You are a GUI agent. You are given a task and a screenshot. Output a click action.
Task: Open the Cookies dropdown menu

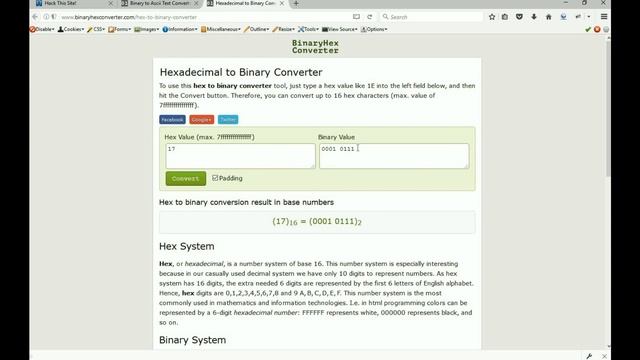click(x=71, y=29)
